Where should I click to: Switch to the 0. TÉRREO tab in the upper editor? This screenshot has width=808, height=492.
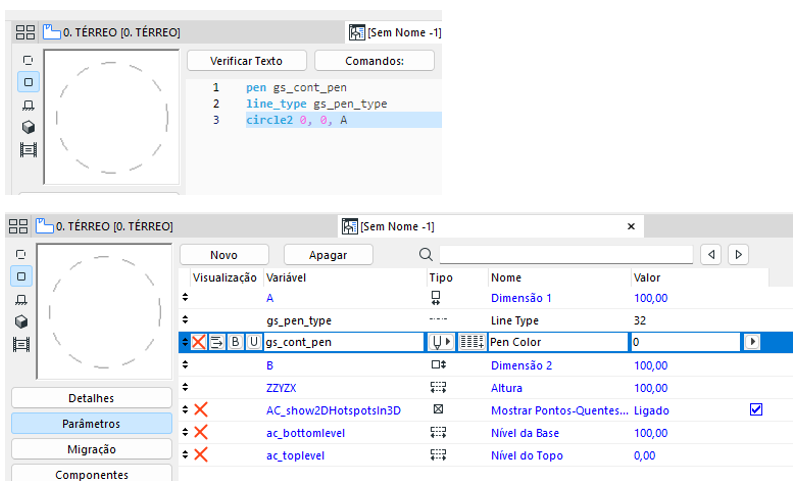pos(112,32)
